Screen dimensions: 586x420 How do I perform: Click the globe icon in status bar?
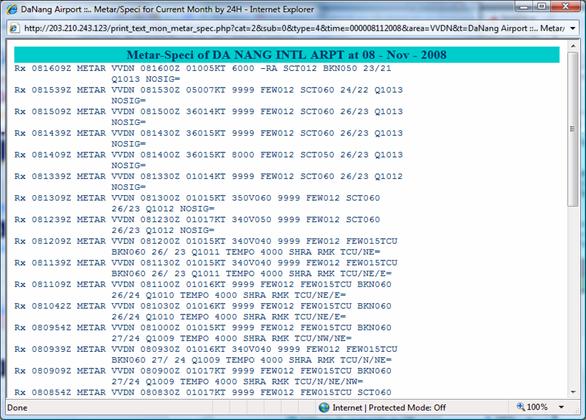324,407
